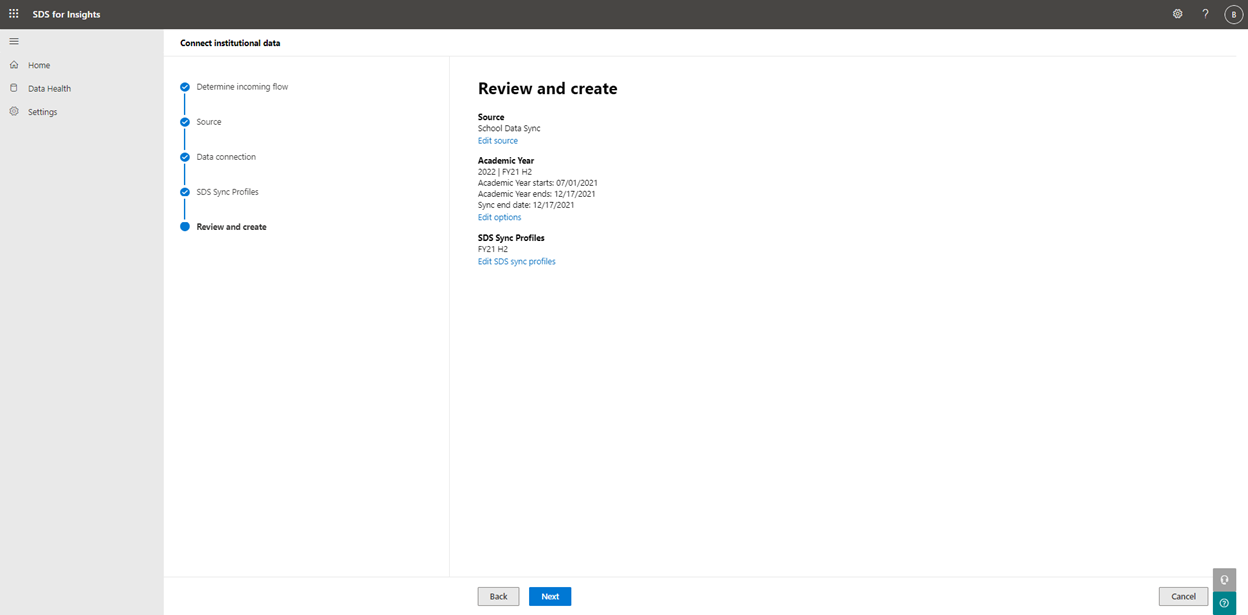Click the School Data Sync text
The height and width of the screenshot is (615, 1248).
point(509,128)
